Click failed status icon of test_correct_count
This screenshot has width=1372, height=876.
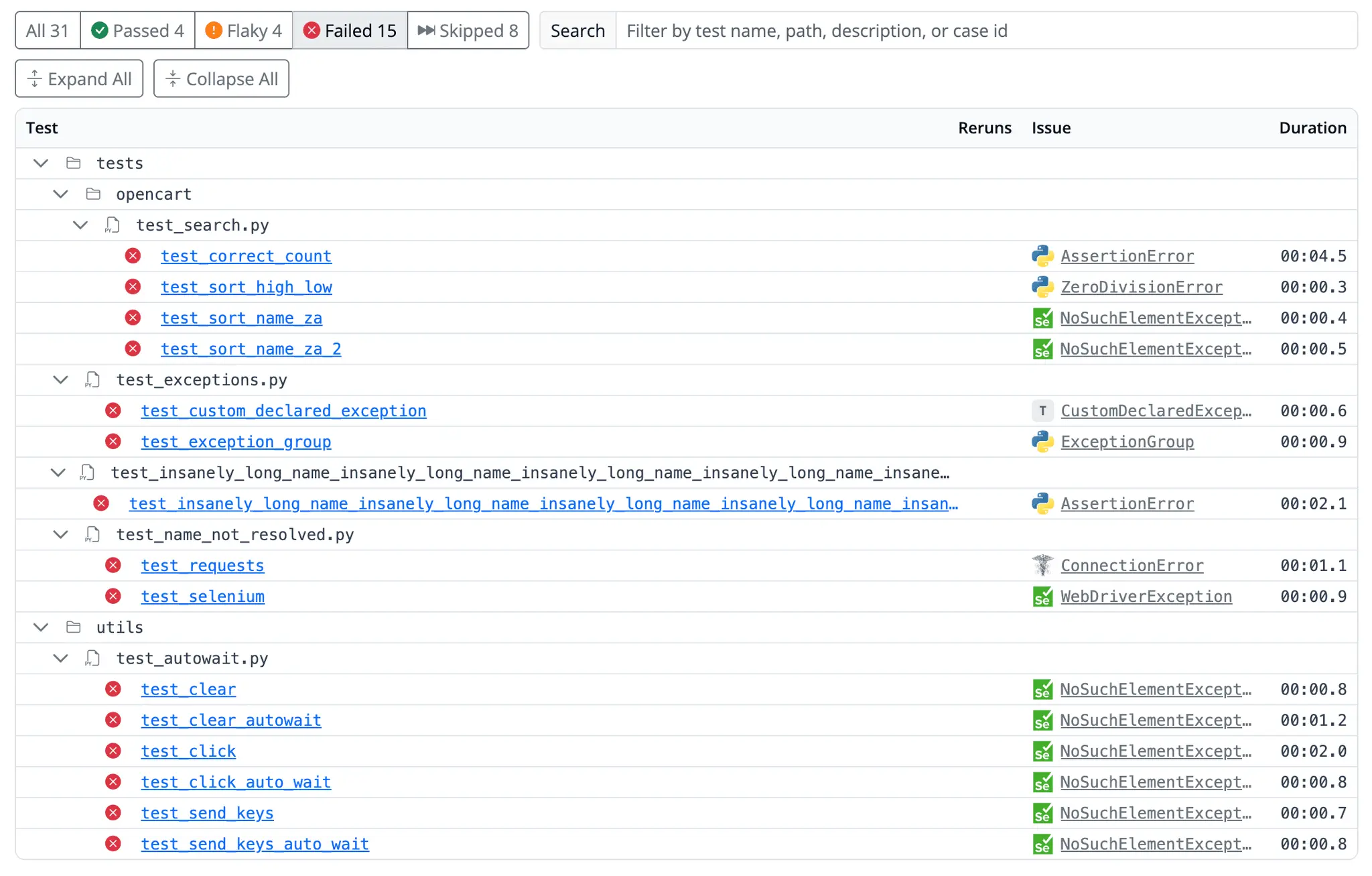pos(133,256)
